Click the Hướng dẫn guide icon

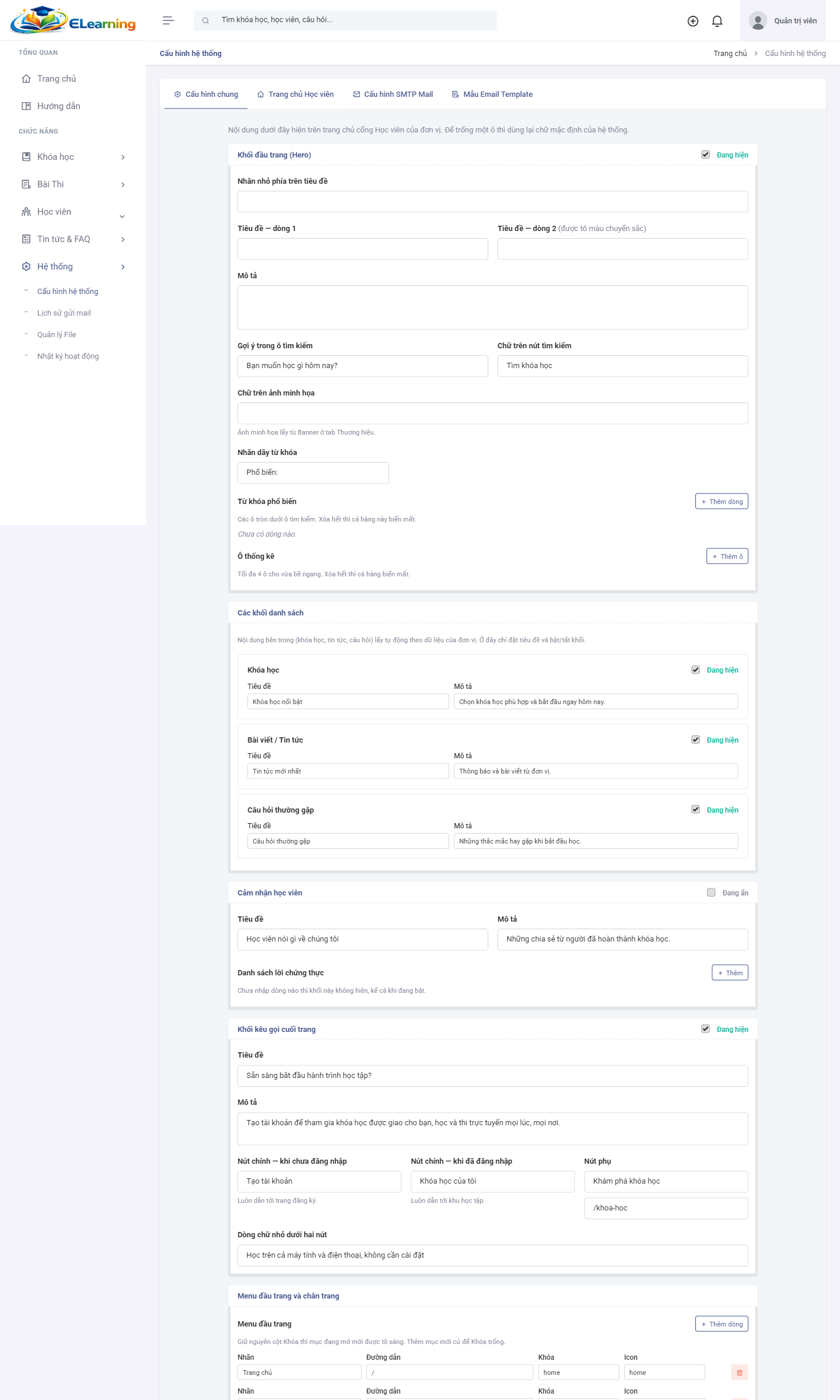coord(26,106)
